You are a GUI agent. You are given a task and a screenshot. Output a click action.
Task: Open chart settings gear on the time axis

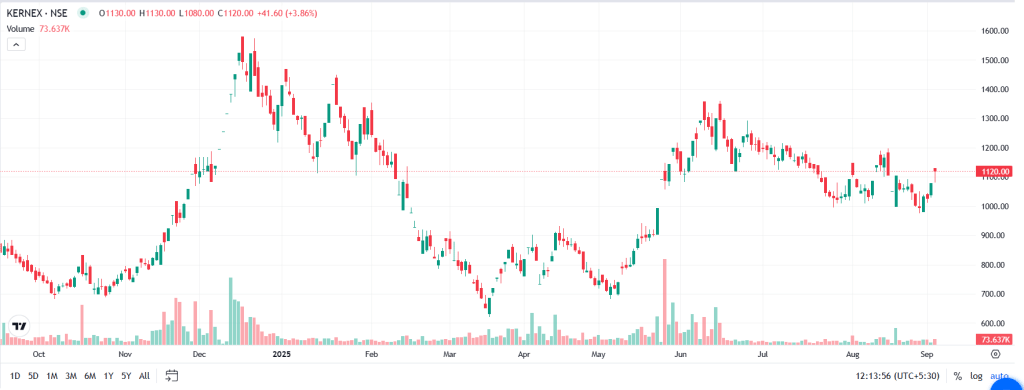click(x=995, y=355)
